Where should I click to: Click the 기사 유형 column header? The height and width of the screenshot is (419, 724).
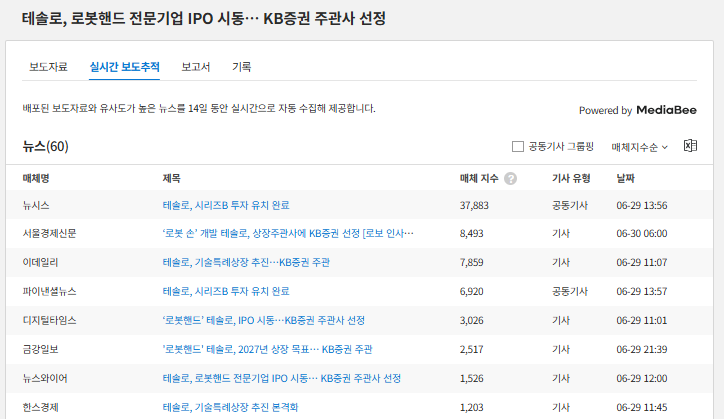click(x=571, y=178)
